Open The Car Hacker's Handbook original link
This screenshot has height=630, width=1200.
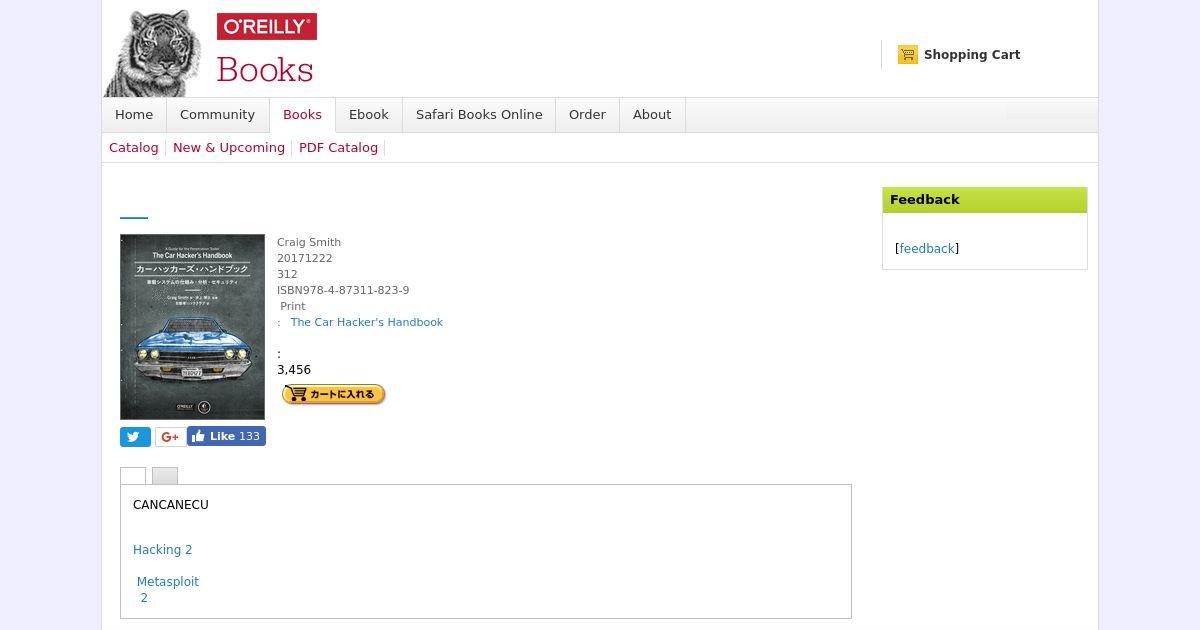pyautogui.click(x=367, y=322)
